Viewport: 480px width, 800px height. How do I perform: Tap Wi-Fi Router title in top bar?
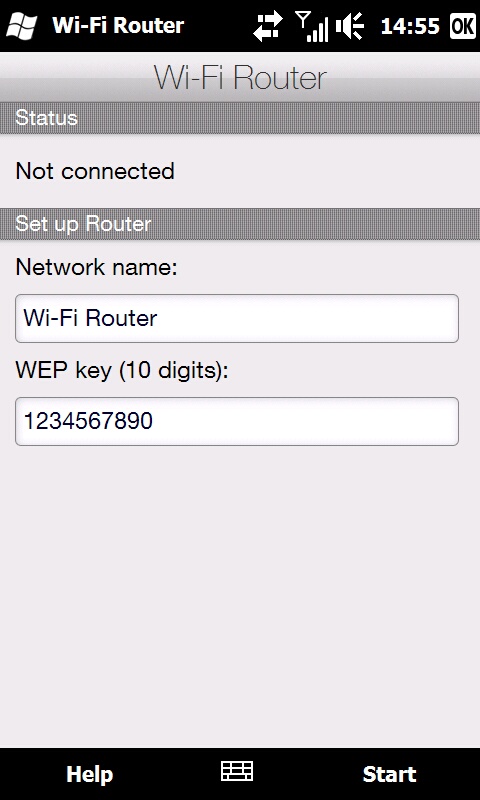[118, 25]
